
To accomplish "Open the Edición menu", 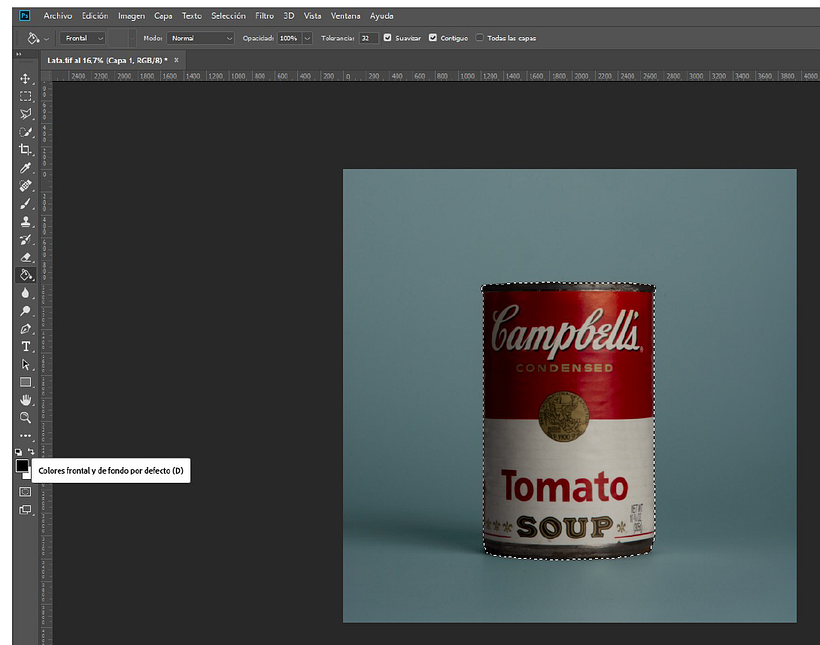I will (95, 16).
